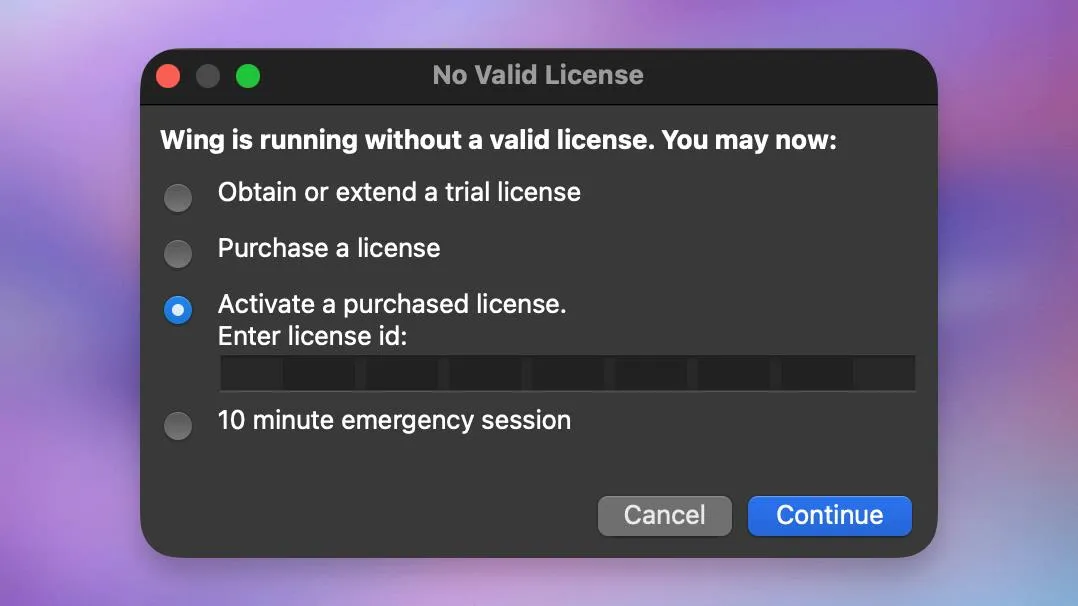Select the trial license radio button
Image resolution: width=1078 pixels, height=606 pixels.
point(178,198)
